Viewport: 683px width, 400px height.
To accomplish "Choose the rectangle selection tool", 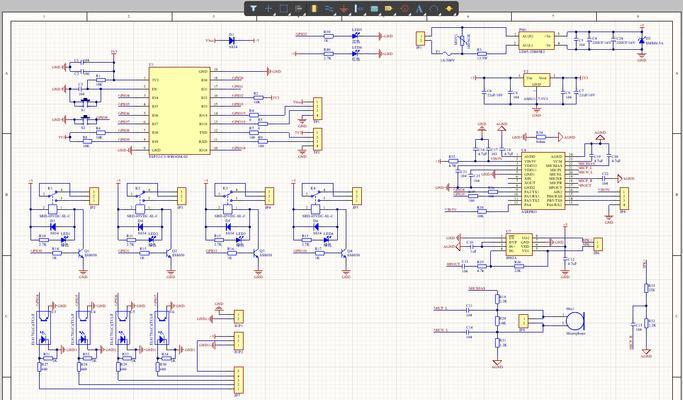I will (284, 8).
